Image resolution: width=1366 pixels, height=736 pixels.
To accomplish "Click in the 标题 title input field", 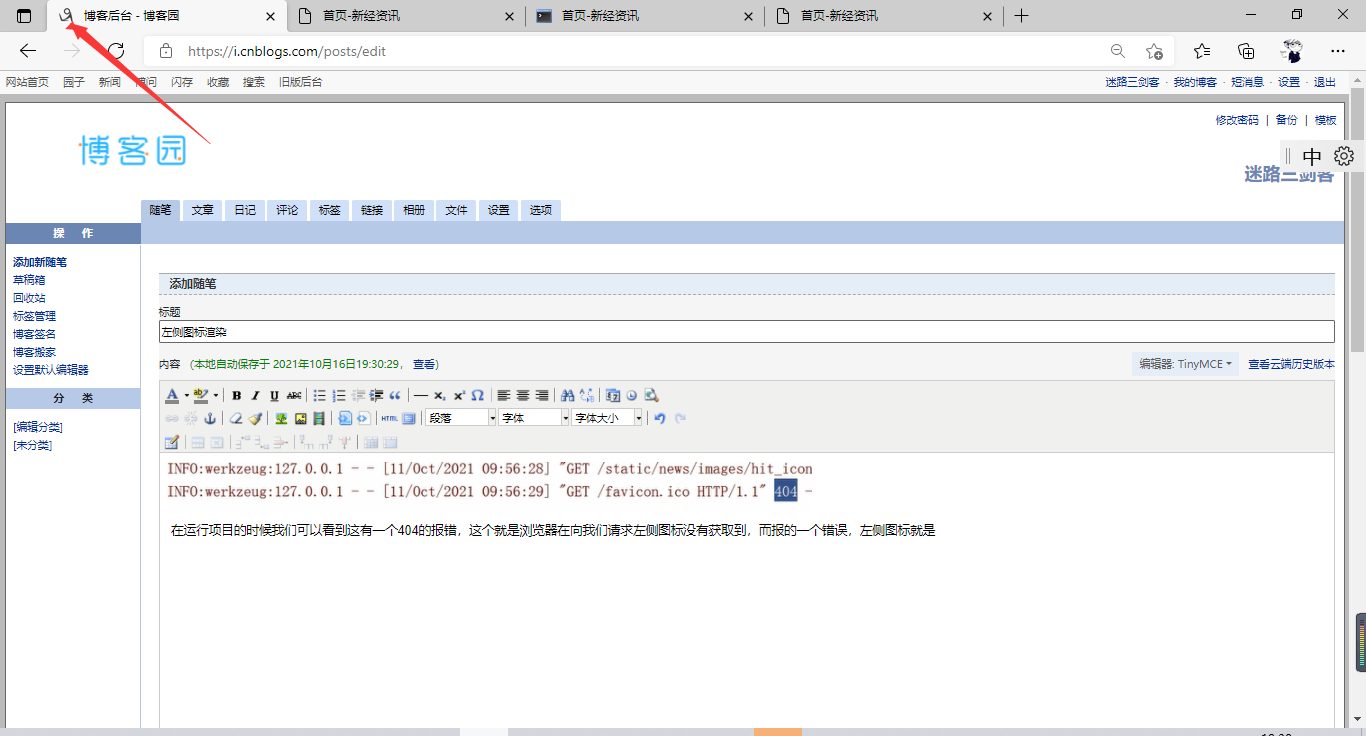I will (747, 332).
